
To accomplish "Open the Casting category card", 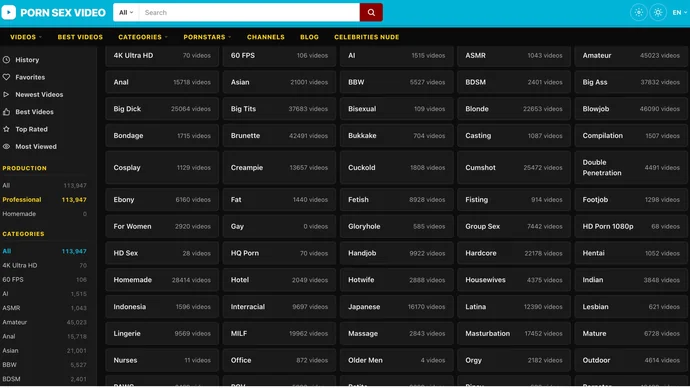I will 514,135.
